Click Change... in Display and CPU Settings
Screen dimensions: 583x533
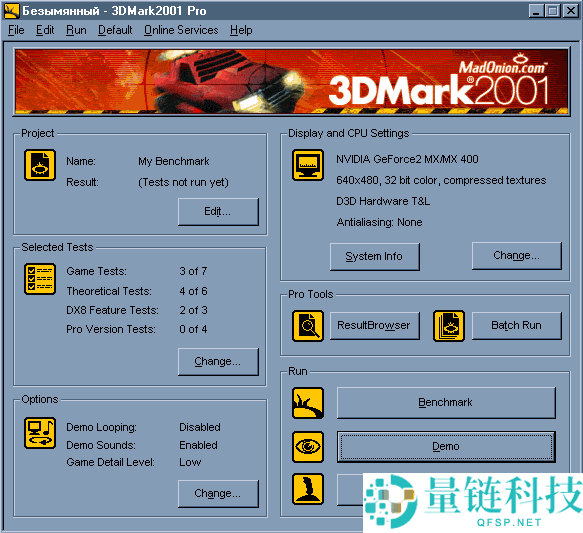click(x=516, y=256)
